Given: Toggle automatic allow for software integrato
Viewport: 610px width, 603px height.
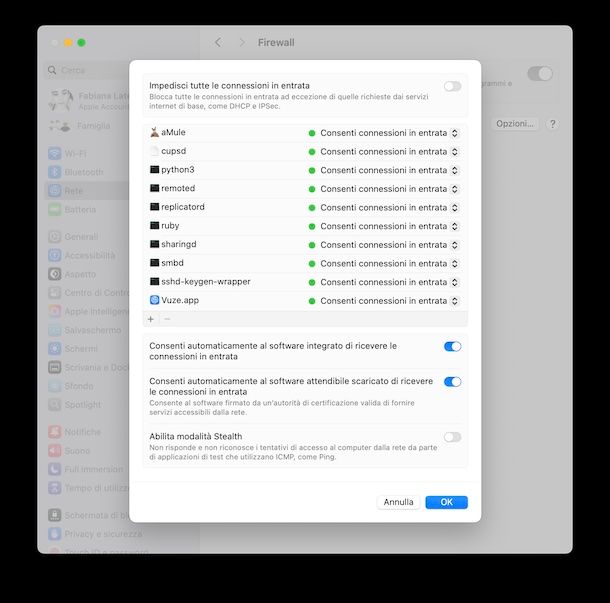Looking at the screenshot, I should 452,346.
